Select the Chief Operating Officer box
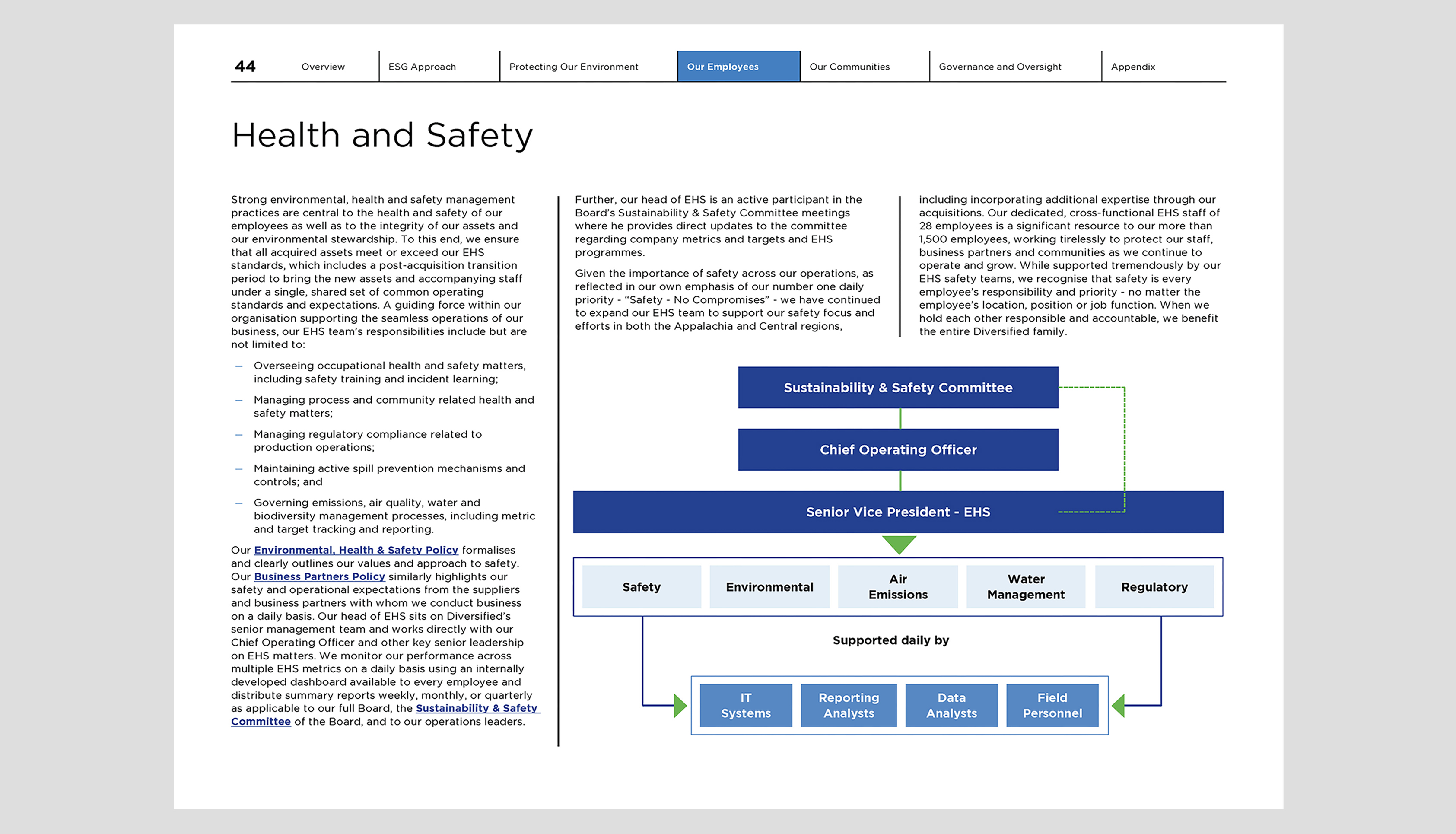This screenshot has width=1456, height=834. 898,450
